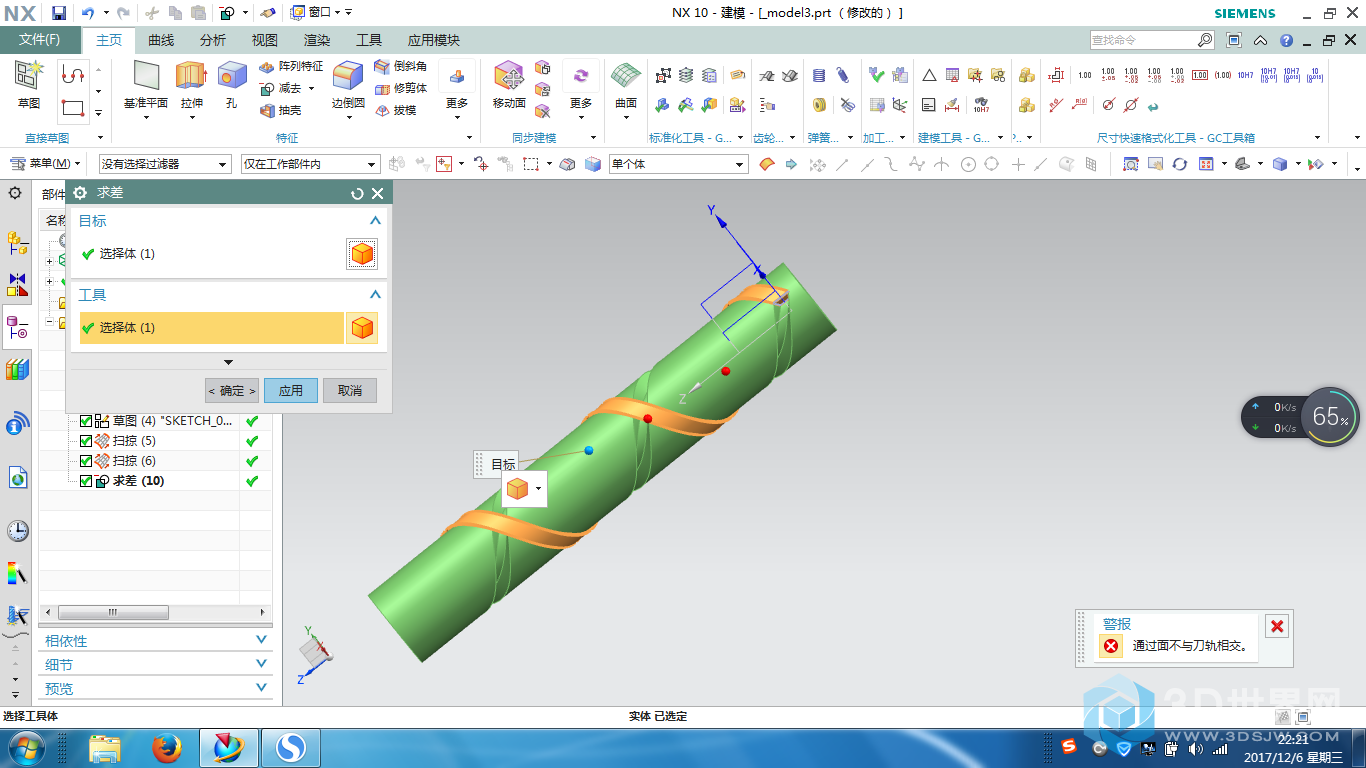Open the Sogou browser taskbar icon
This screenshot has width=1366, height=768.
(290, 748)
